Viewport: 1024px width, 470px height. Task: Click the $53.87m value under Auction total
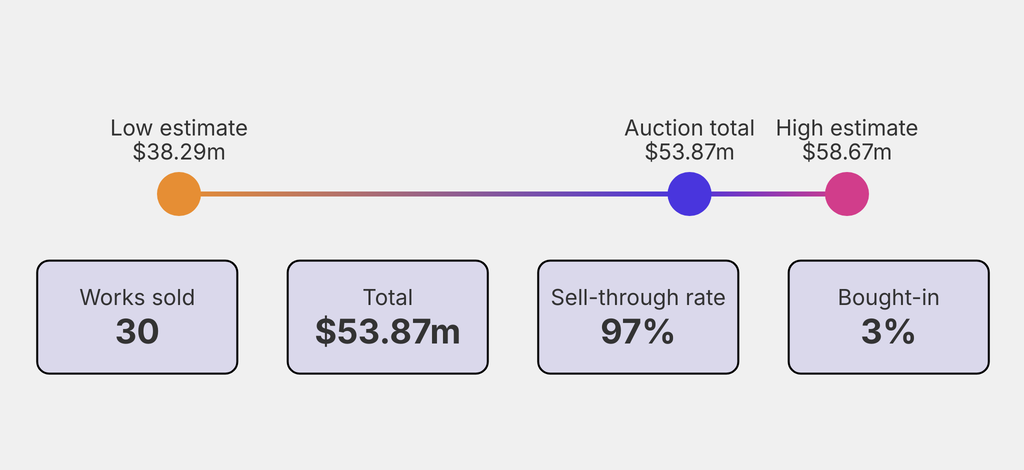click(689, 152)
